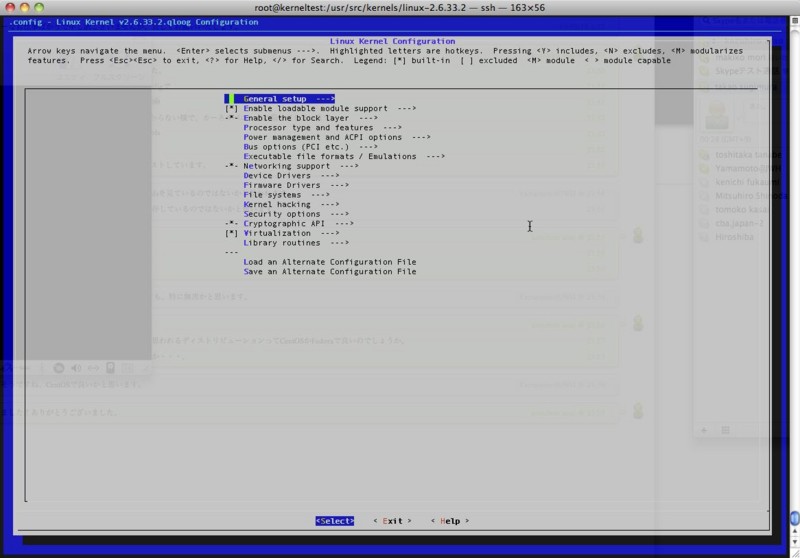Screen dimensions: 800x558
Task: Expand Executable file formats / Emulations arrow
Action: [x=435, y=156]
